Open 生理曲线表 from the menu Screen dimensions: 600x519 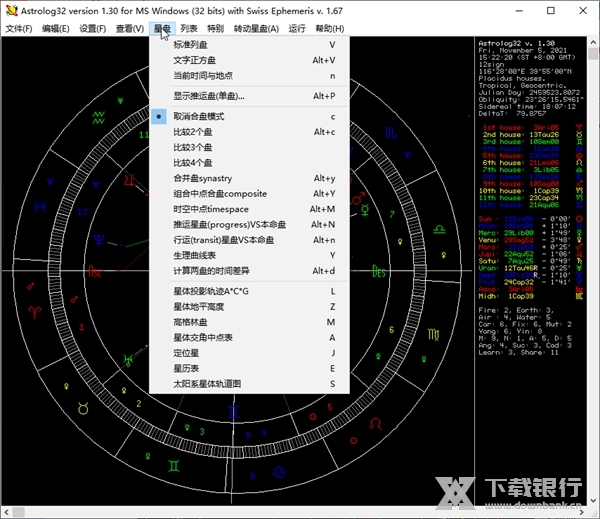[x=250, y=255]
